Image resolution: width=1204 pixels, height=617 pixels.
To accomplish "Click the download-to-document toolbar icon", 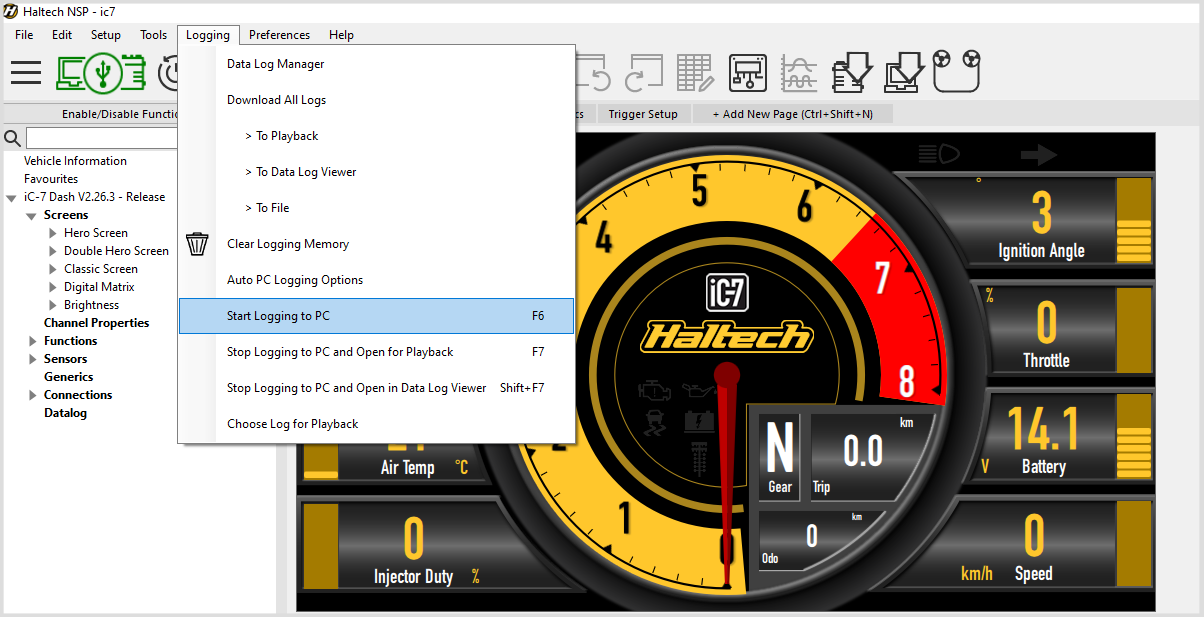I will [852, 72].
